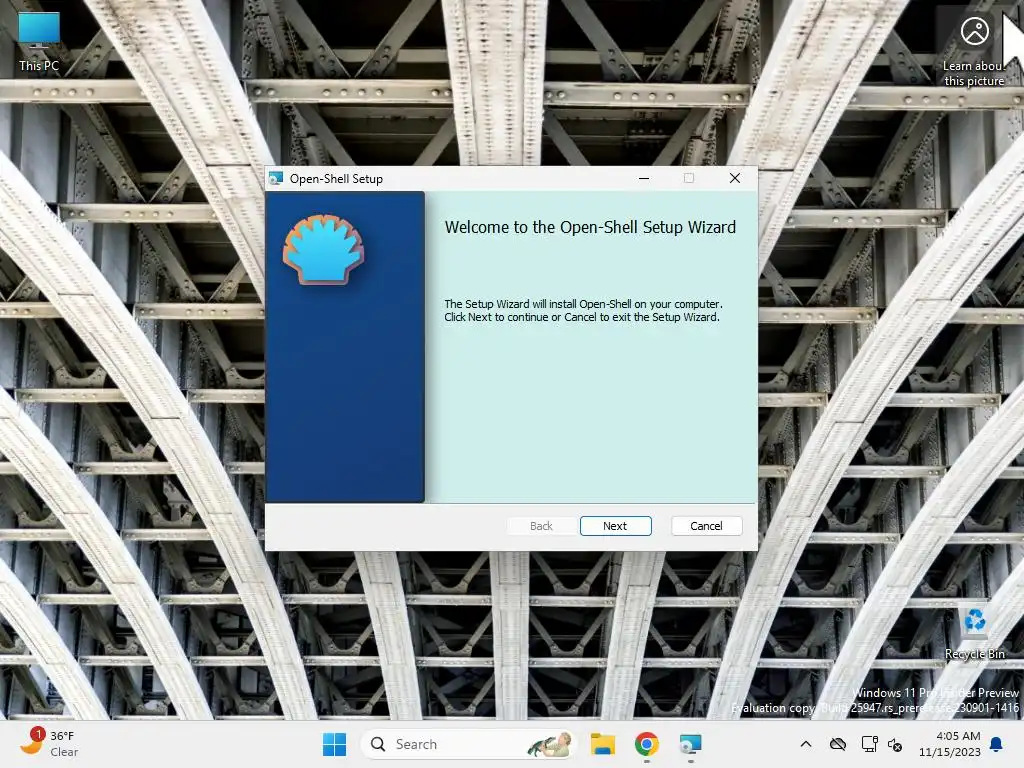Select the This PC desktop icon
Image resolution: width=1024 pixels, height=768 pixels.
[39, 42]
